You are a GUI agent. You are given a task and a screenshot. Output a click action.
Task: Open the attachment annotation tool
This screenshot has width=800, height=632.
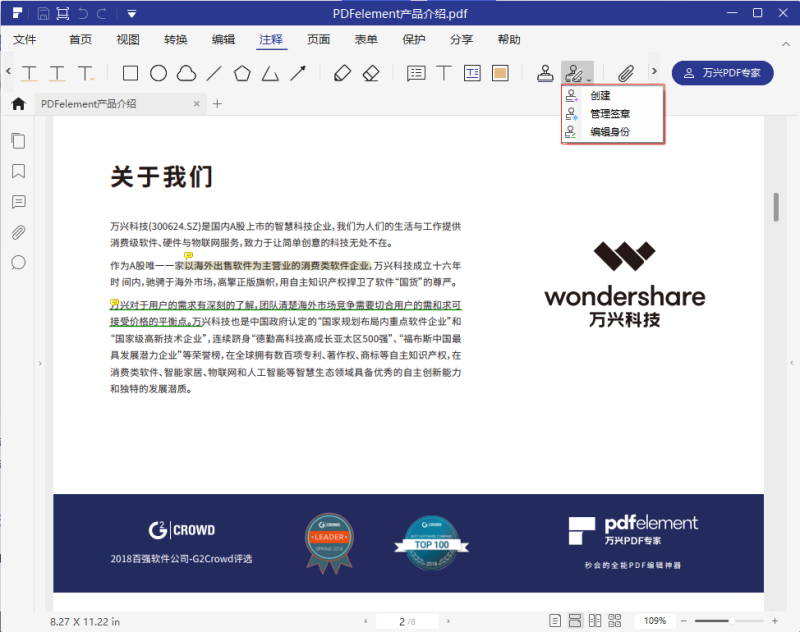pyautogui.click(x=626, y=72)
